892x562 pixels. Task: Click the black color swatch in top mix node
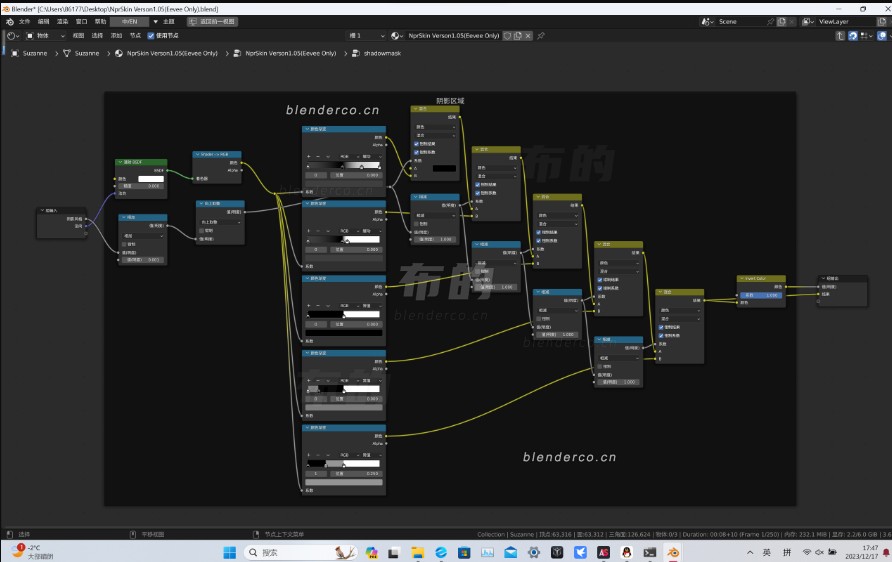444,168
